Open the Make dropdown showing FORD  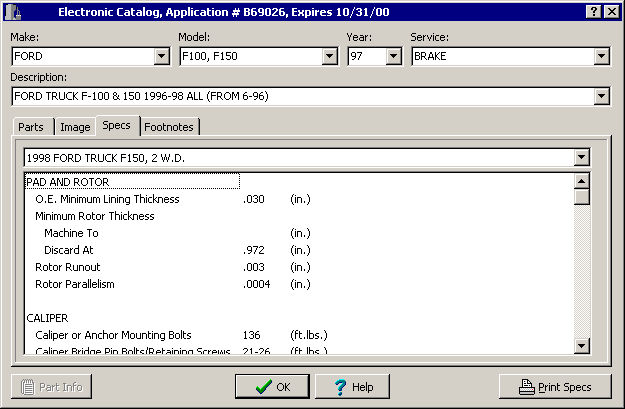coord(162,57)
